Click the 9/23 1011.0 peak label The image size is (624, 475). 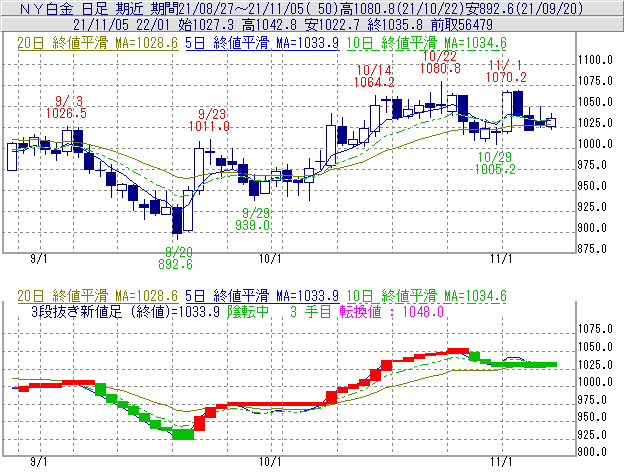[x=209, y=121]
